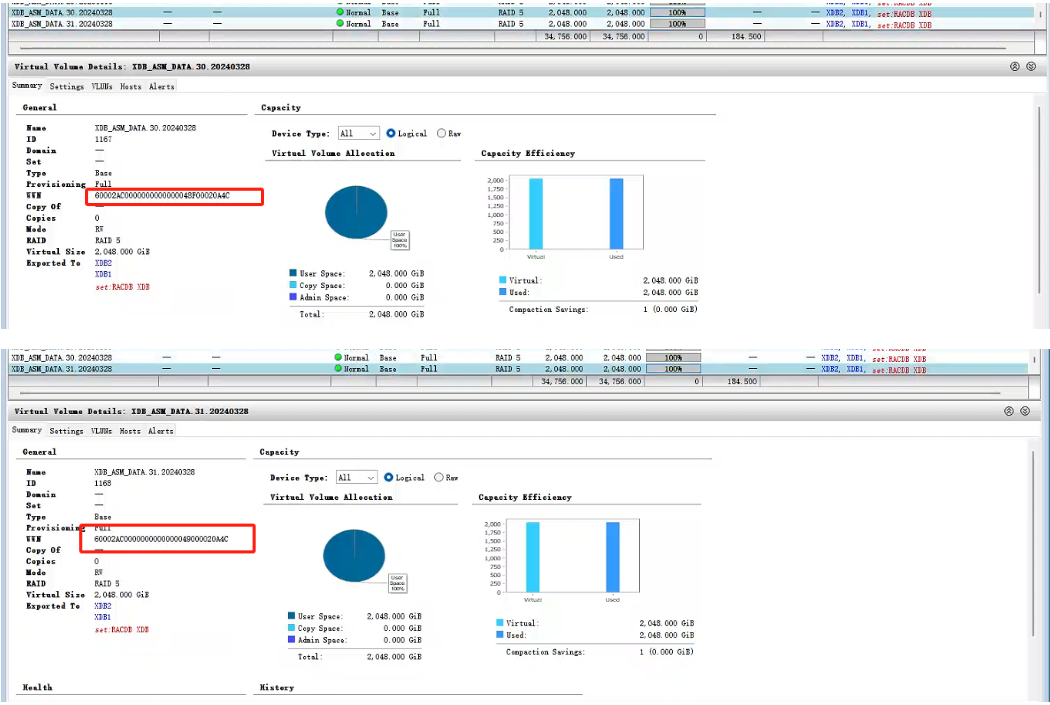The height and width of the screenshot is (705, 1050).
Task: Follow the XDB1 host link under DATA.30 Exported To
Action: (103, 275)
